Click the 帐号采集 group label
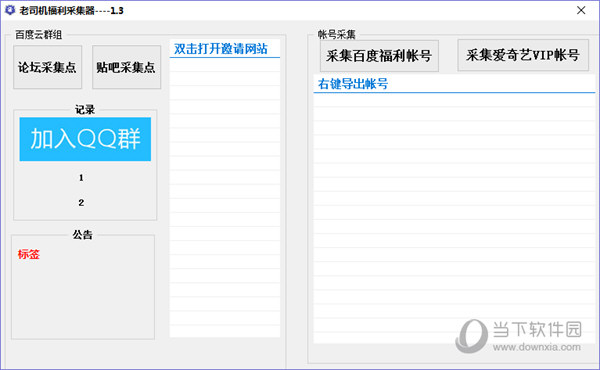The image size is (600, 370). point(337,35)
